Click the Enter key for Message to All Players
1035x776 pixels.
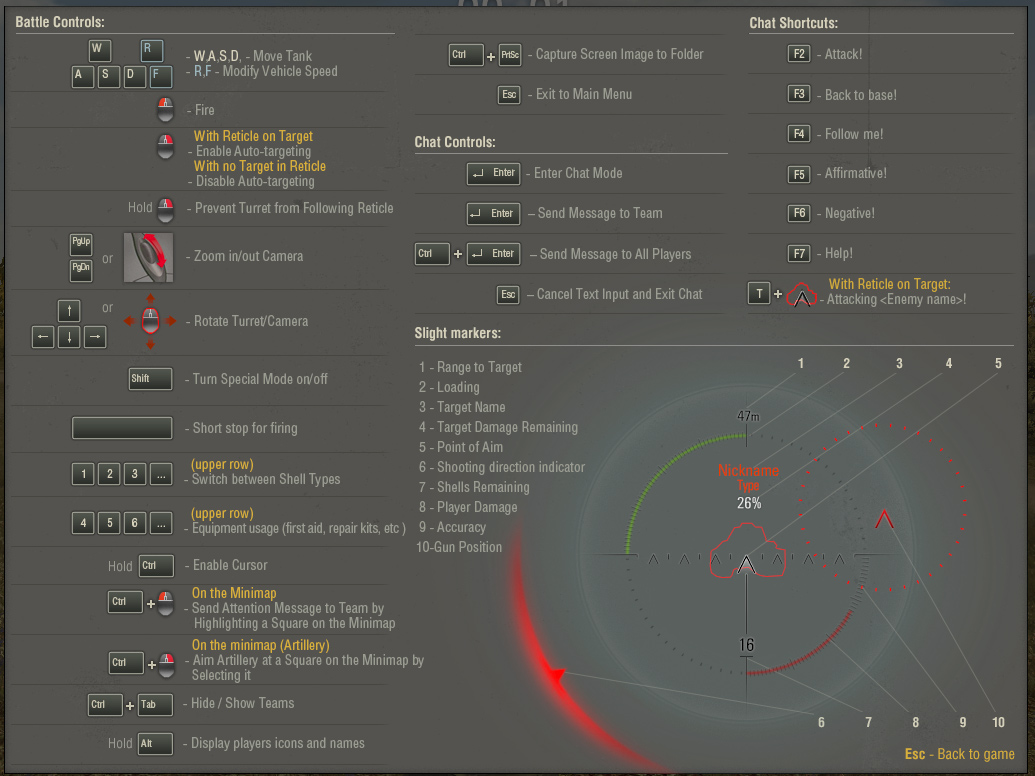pyautogui.click(x=494, y=254)
